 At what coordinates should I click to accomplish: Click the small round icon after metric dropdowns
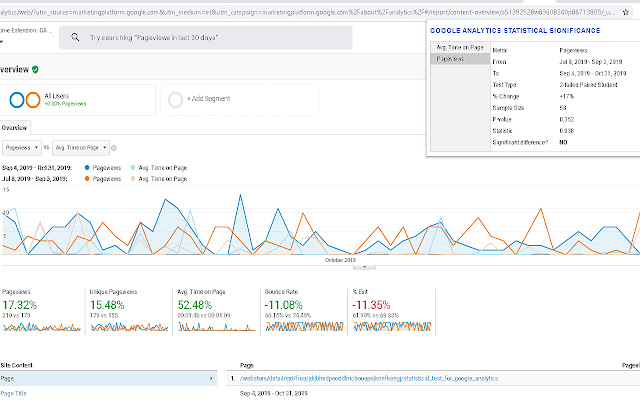point(114,148)
